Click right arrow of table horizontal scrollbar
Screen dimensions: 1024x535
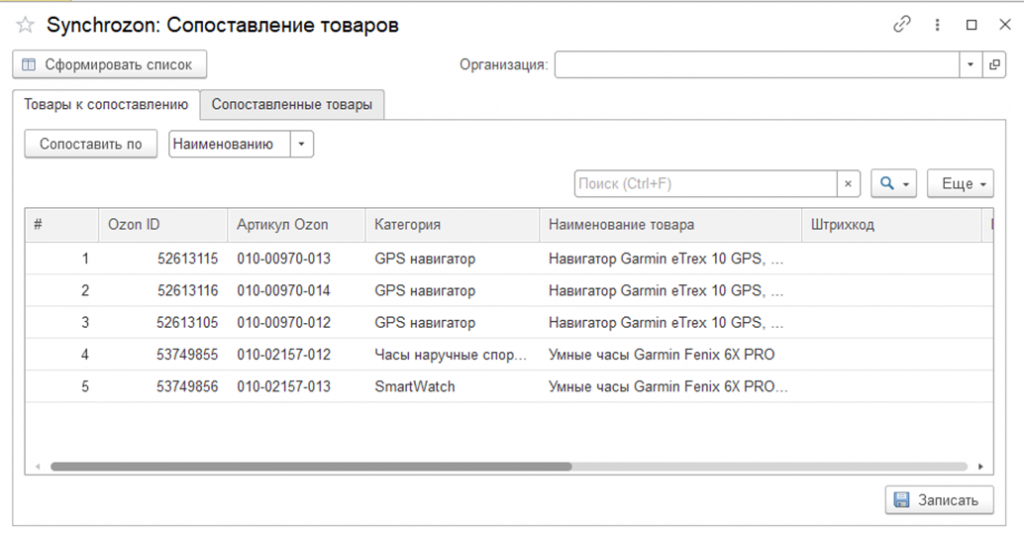point(980,466)
